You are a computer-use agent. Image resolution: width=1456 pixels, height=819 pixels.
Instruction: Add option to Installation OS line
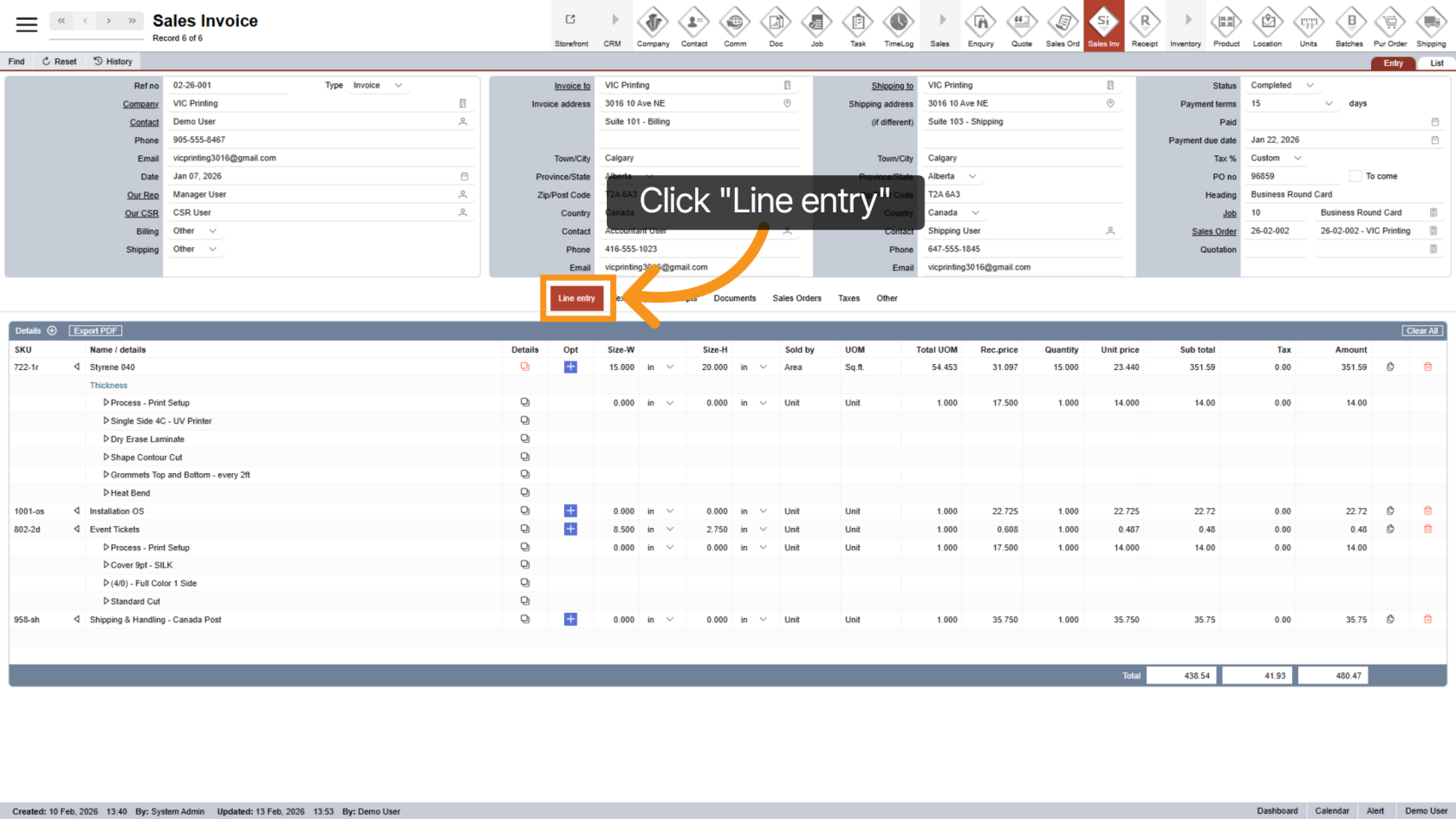pos(570,511)
